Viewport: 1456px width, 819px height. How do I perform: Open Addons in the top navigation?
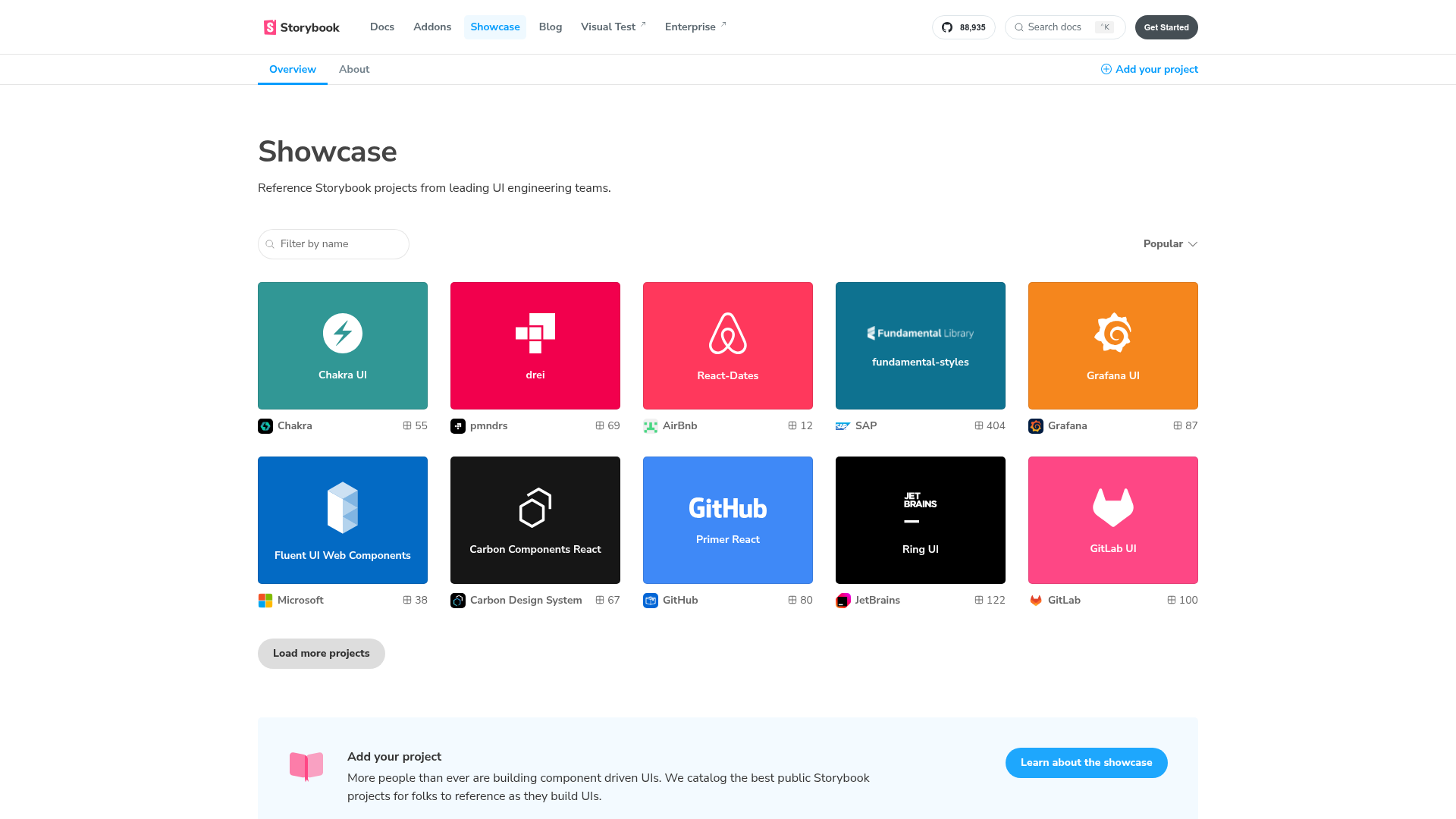tap(432, 27)
